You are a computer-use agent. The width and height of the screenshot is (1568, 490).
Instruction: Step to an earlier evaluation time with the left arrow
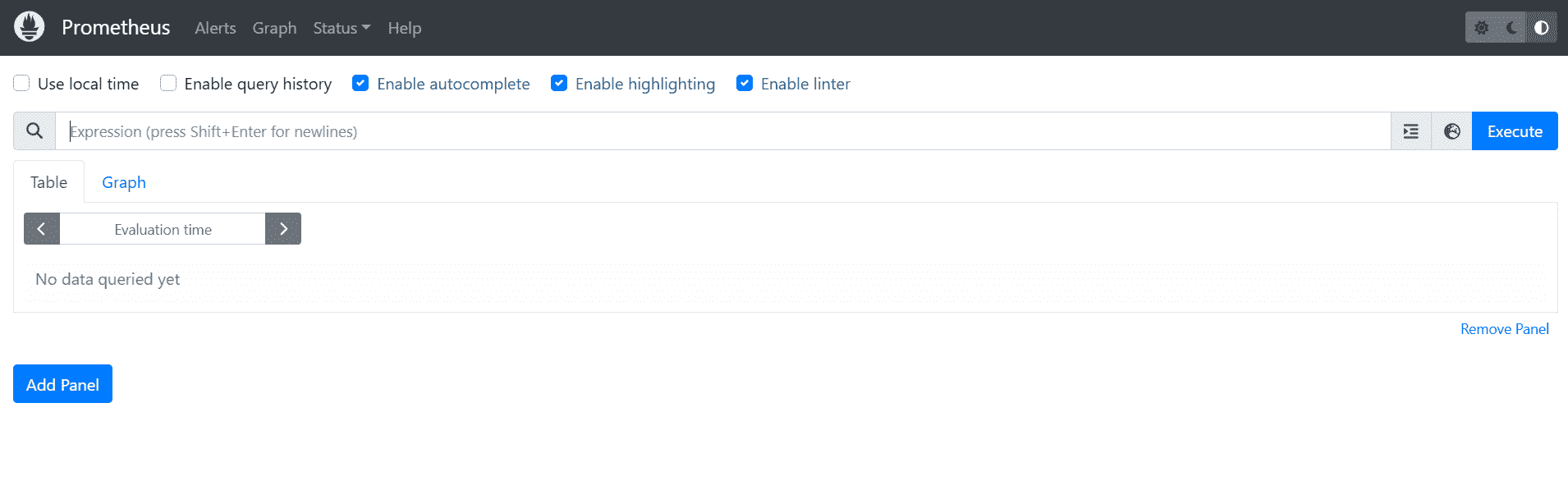point(41,228)
